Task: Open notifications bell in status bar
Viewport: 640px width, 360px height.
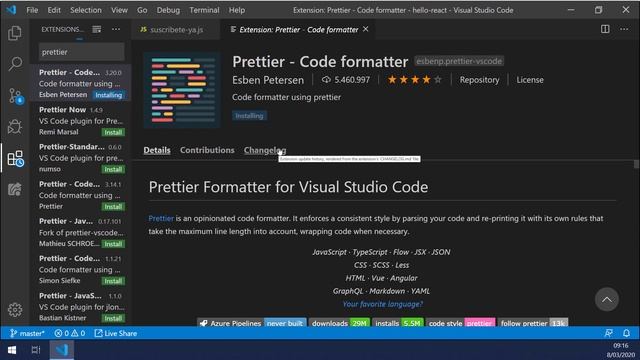Action: click(x=626, y=333)
